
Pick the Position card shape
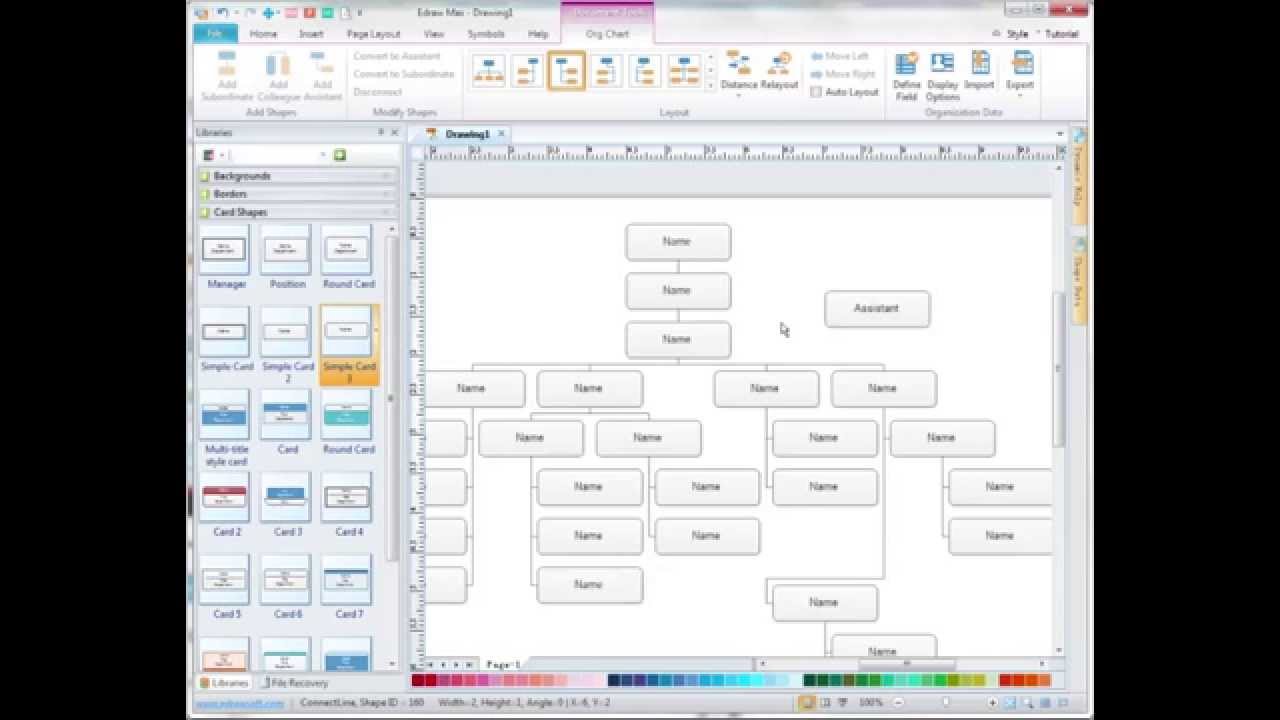(286, 249)
